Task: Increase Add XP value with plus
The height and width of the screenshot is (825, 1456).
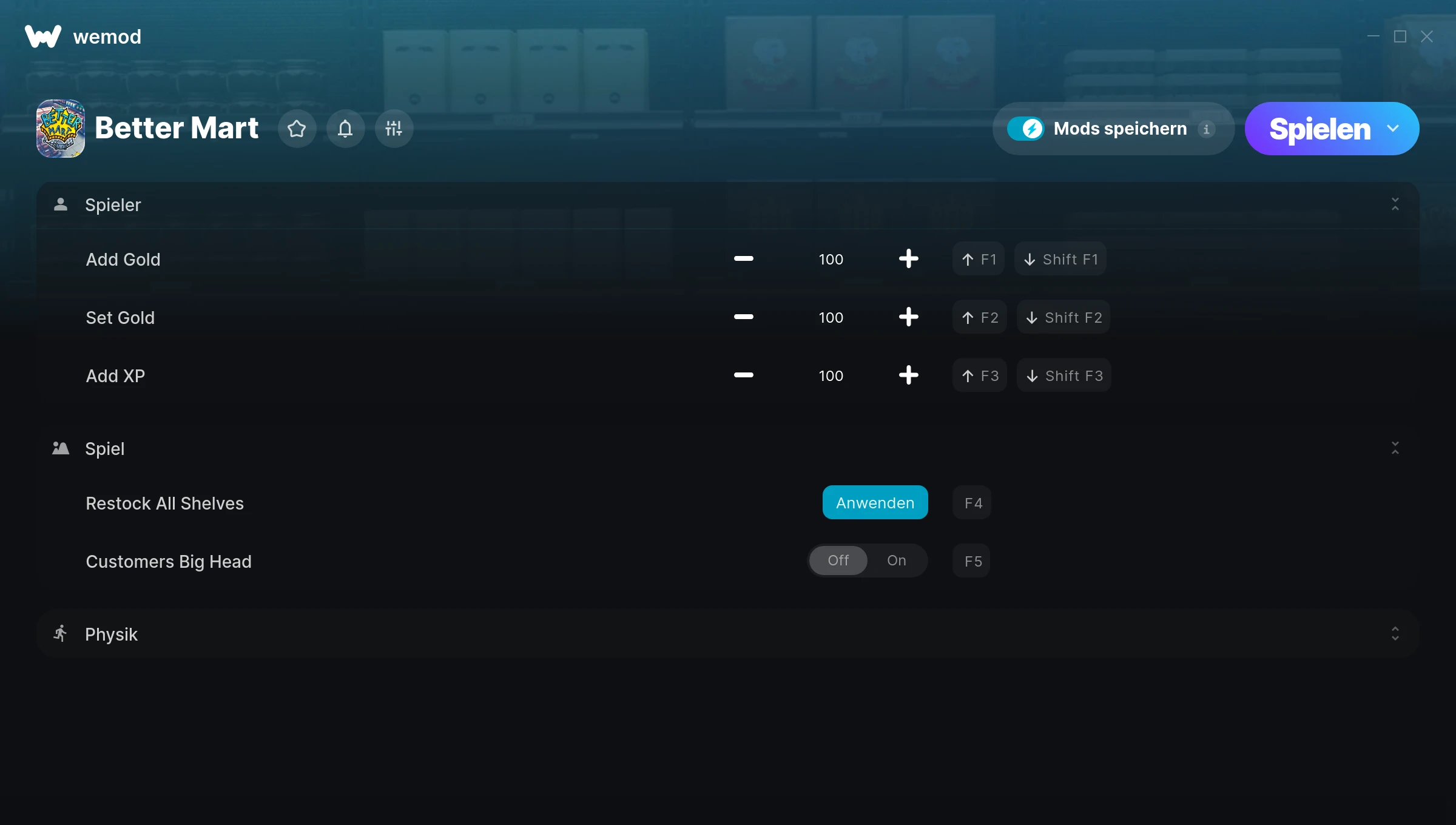Action: pyautogui.click(x=908, y=375)
